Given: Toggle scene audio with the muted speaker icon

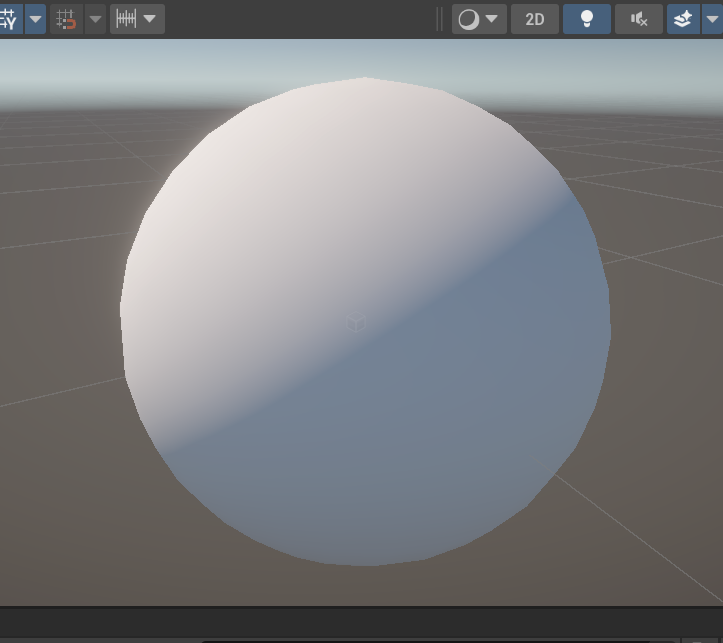Looking at the screenshot, I should pyautogui.click(x=639, y=19).
